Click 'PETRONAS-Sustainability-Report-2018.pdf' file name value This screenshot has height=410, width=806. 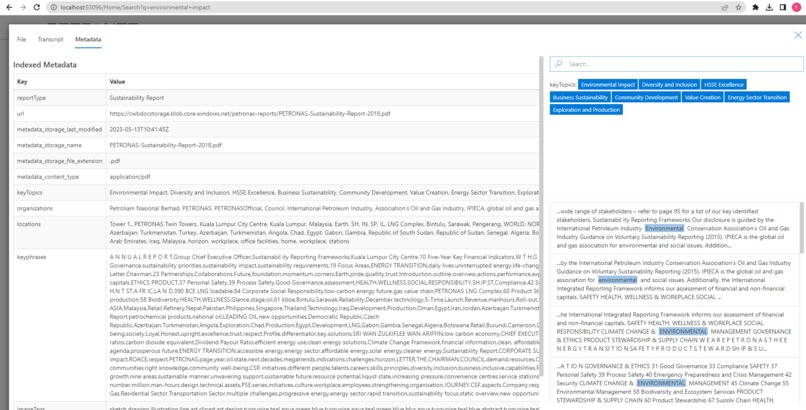[166, 145]
